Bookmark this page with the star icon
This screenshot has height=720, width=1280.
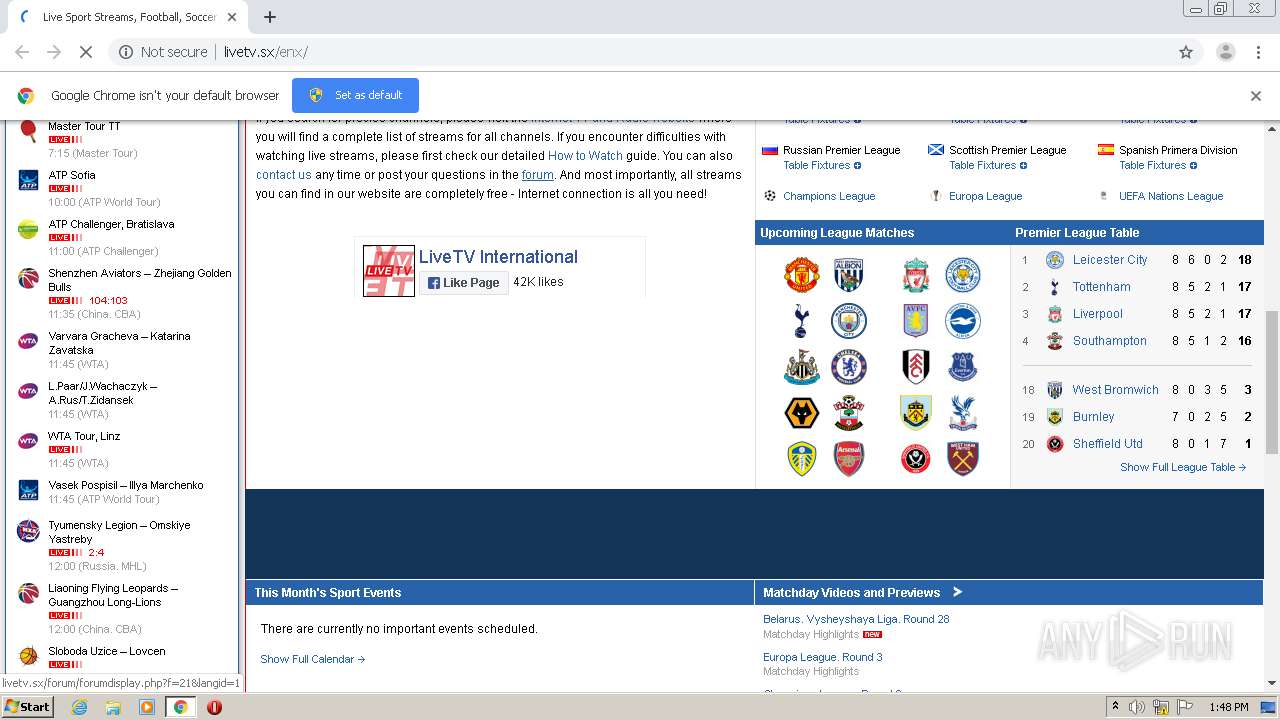pos(1186,52)
